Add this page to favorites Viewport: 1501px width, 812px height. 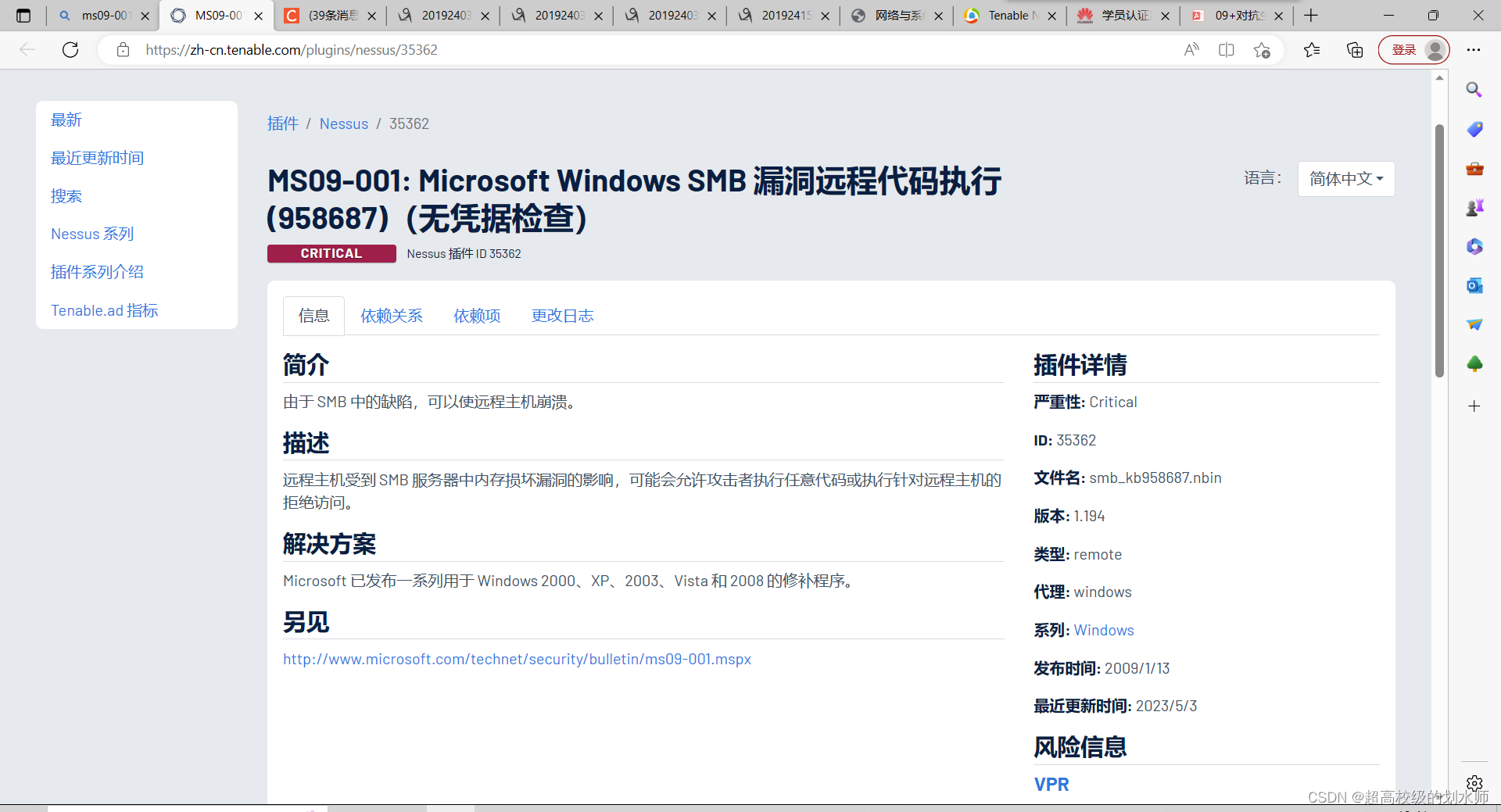pos(1262,50)
